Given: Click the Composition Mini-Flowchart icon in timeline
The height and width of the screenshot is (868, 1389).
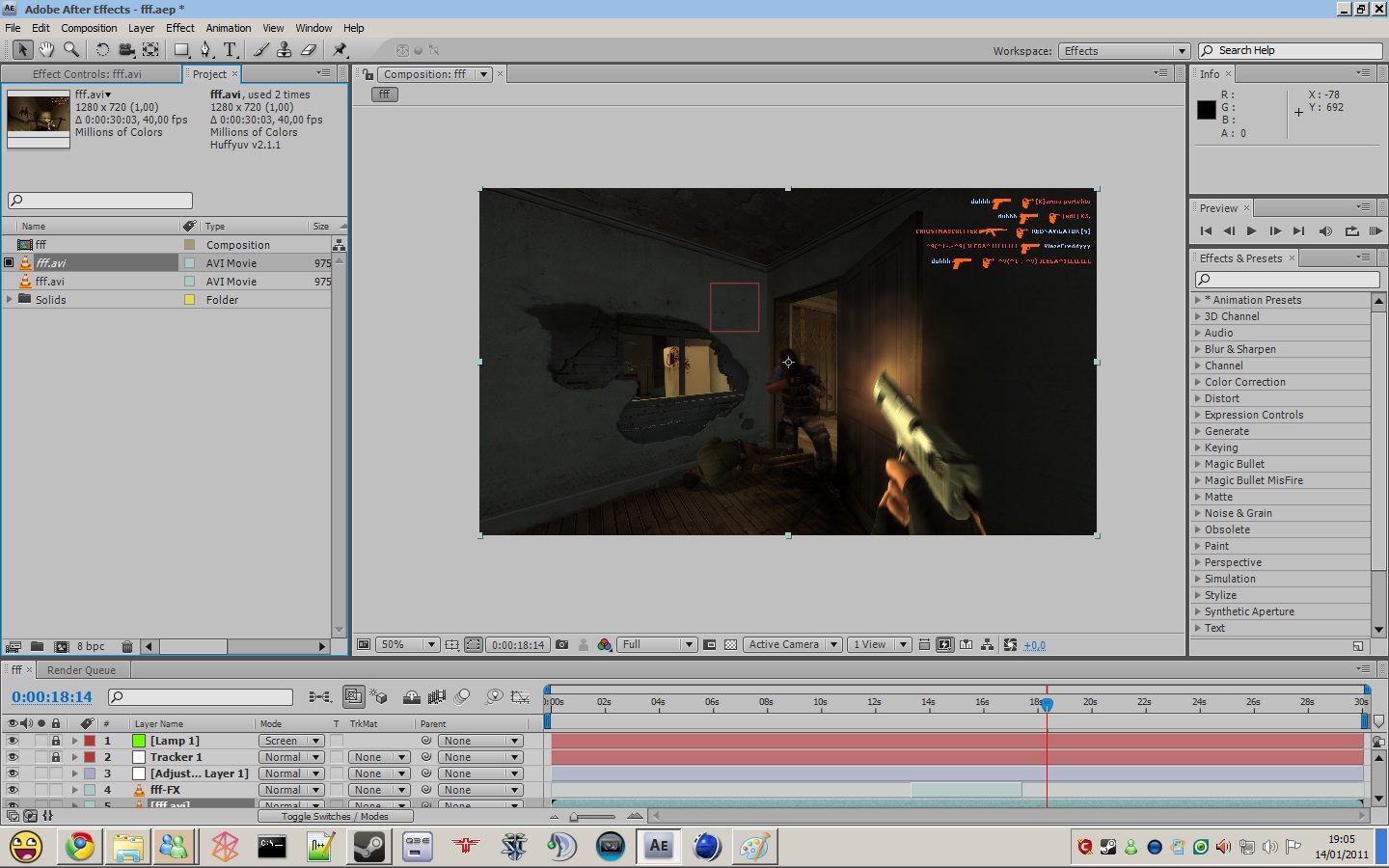Looking at the screenshot, I should click(320, 696).
